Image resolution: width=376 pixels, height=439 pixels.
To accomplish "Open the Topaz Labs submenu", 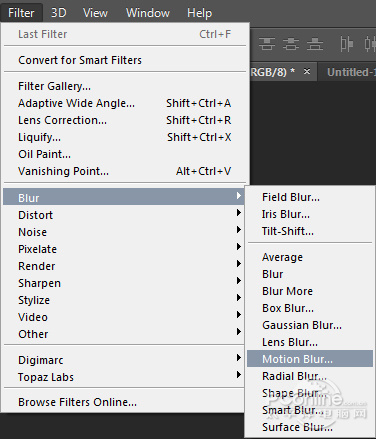I will (x=124, y=377).
